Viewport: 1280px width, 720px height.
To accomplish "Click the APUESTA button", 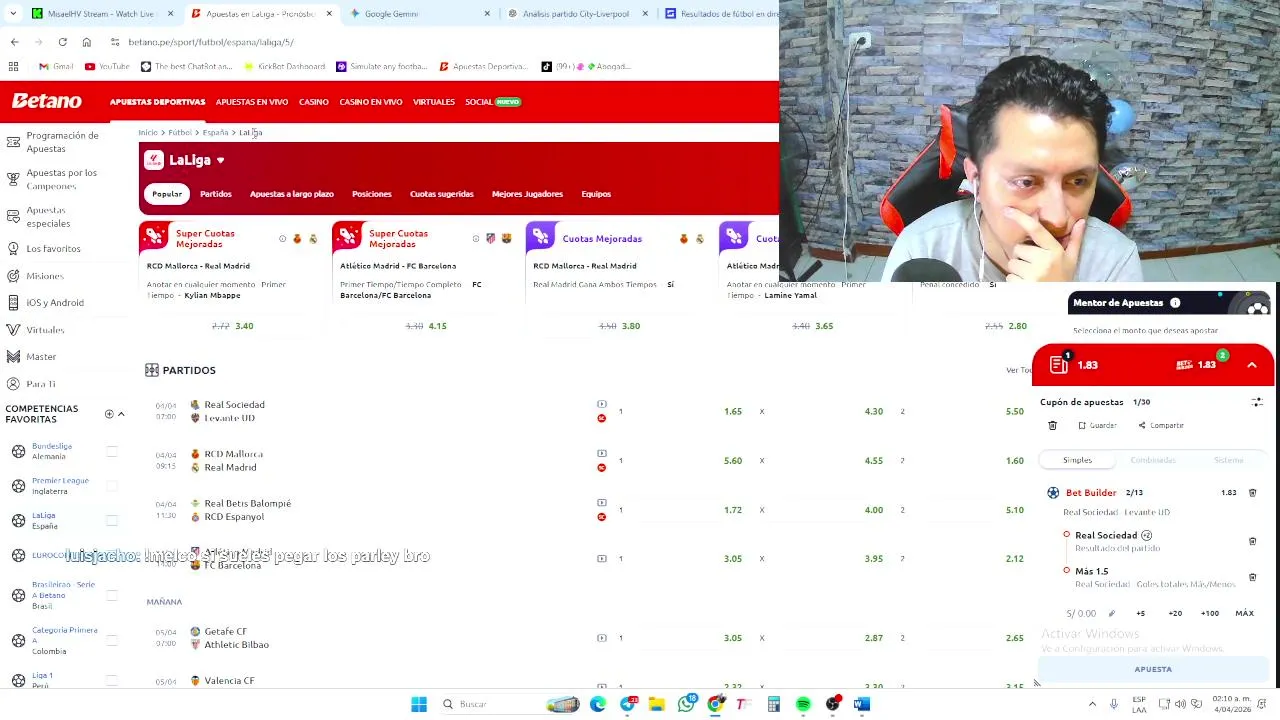I will pyautogui.click(x=1153, y=670).
